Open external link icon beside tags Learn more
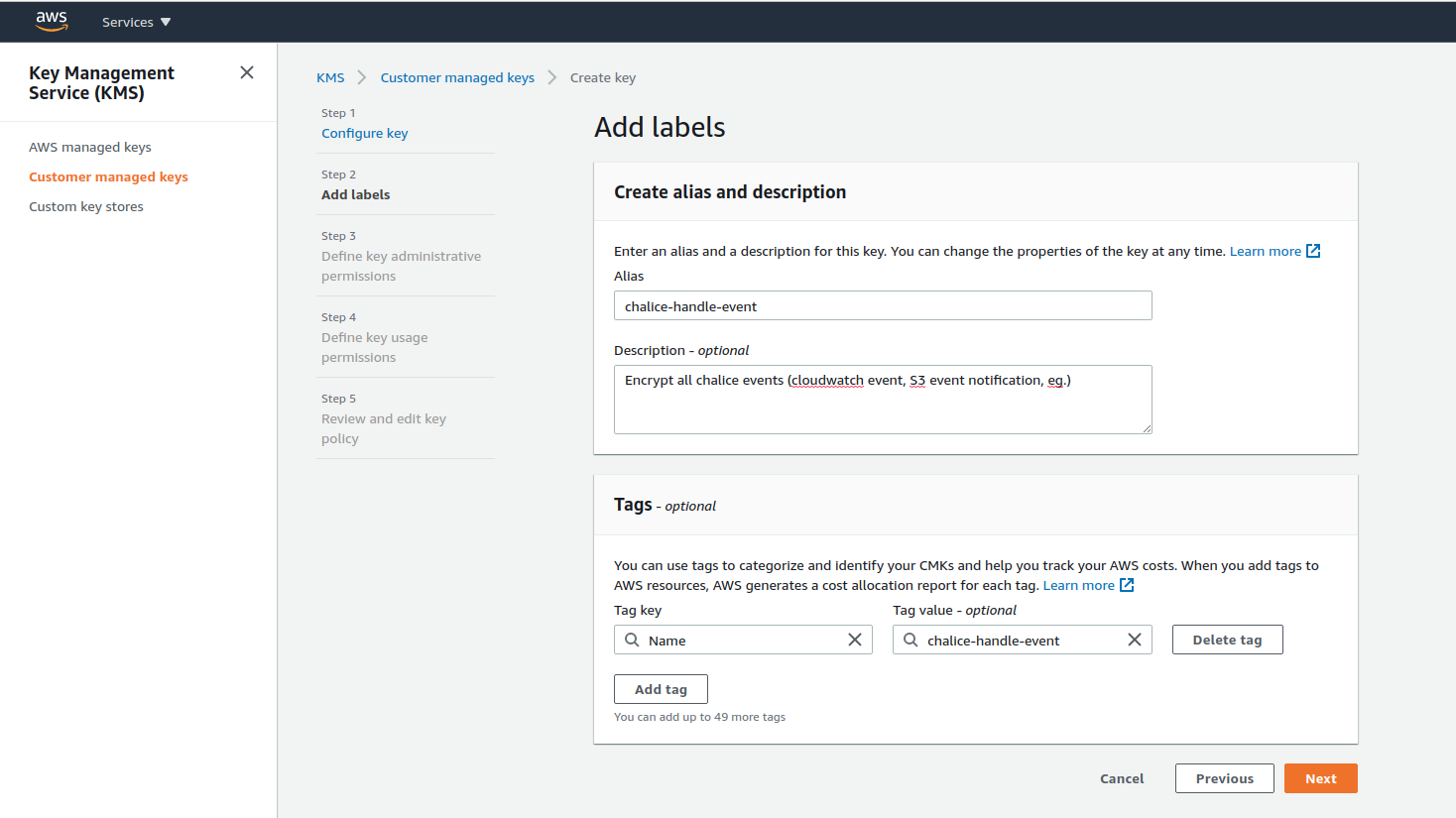 tap(1127, 585)
